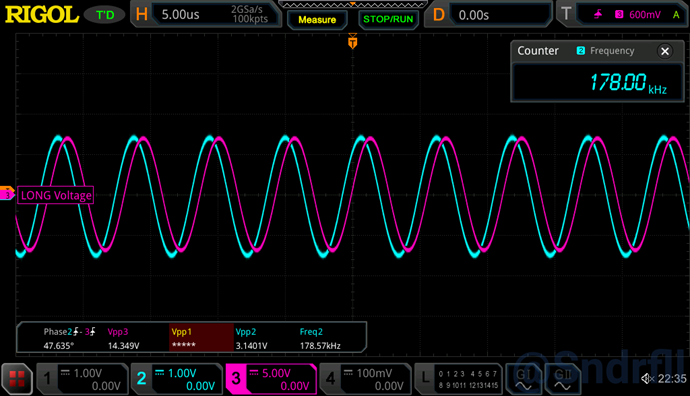Toggle channel 1 on

(x=82, y=379)
